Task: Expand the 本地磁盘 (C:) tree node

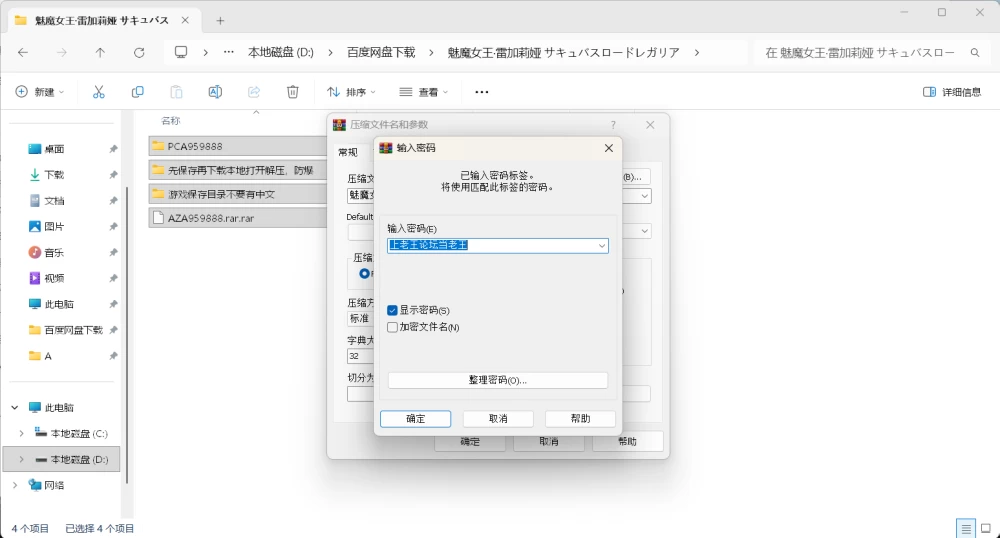Action: [x=21, y=433]
